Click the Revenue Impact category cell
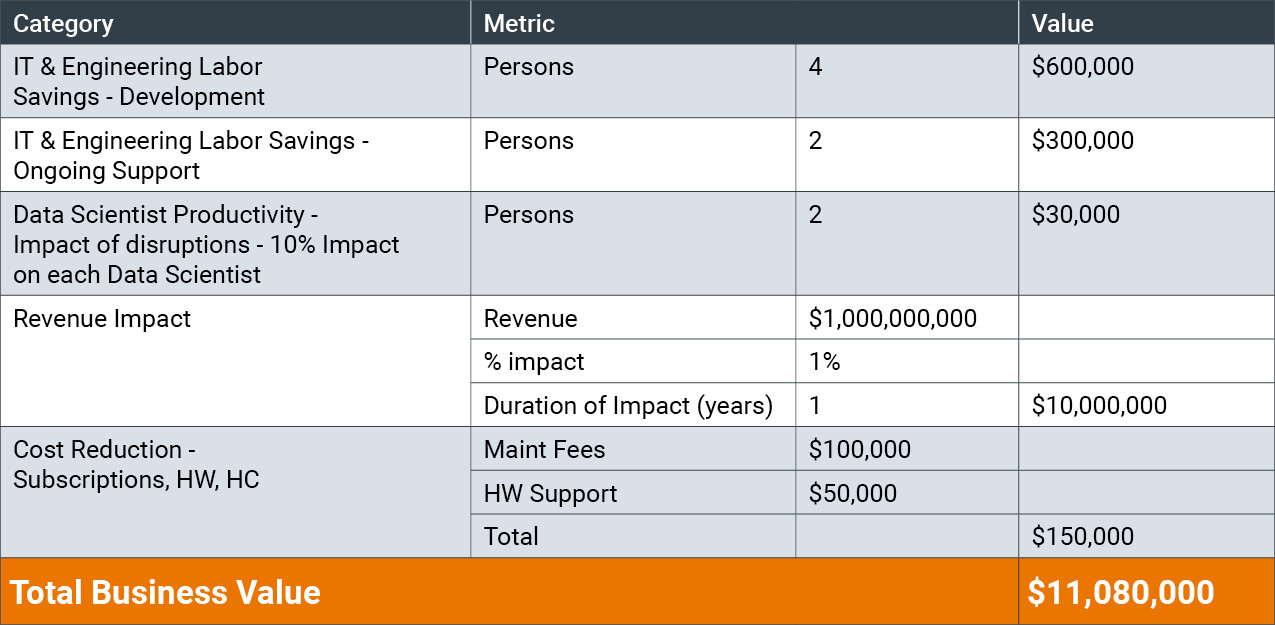Image resolution: width=1275 pixels, height=625 pixels. click(x=102, y=319)
